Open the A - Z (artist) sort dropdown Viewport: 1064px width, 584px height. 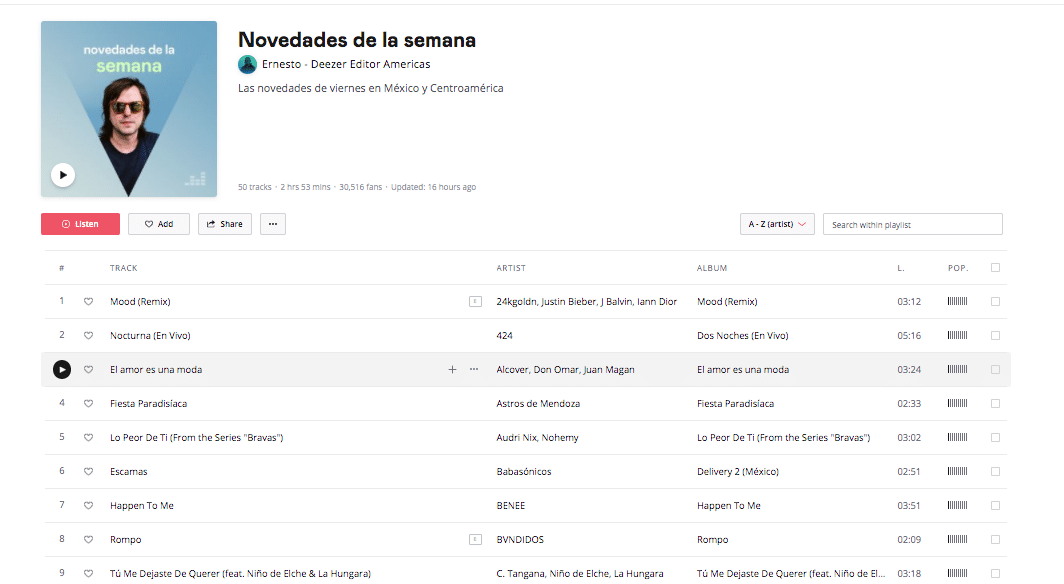tap(777, 225)
